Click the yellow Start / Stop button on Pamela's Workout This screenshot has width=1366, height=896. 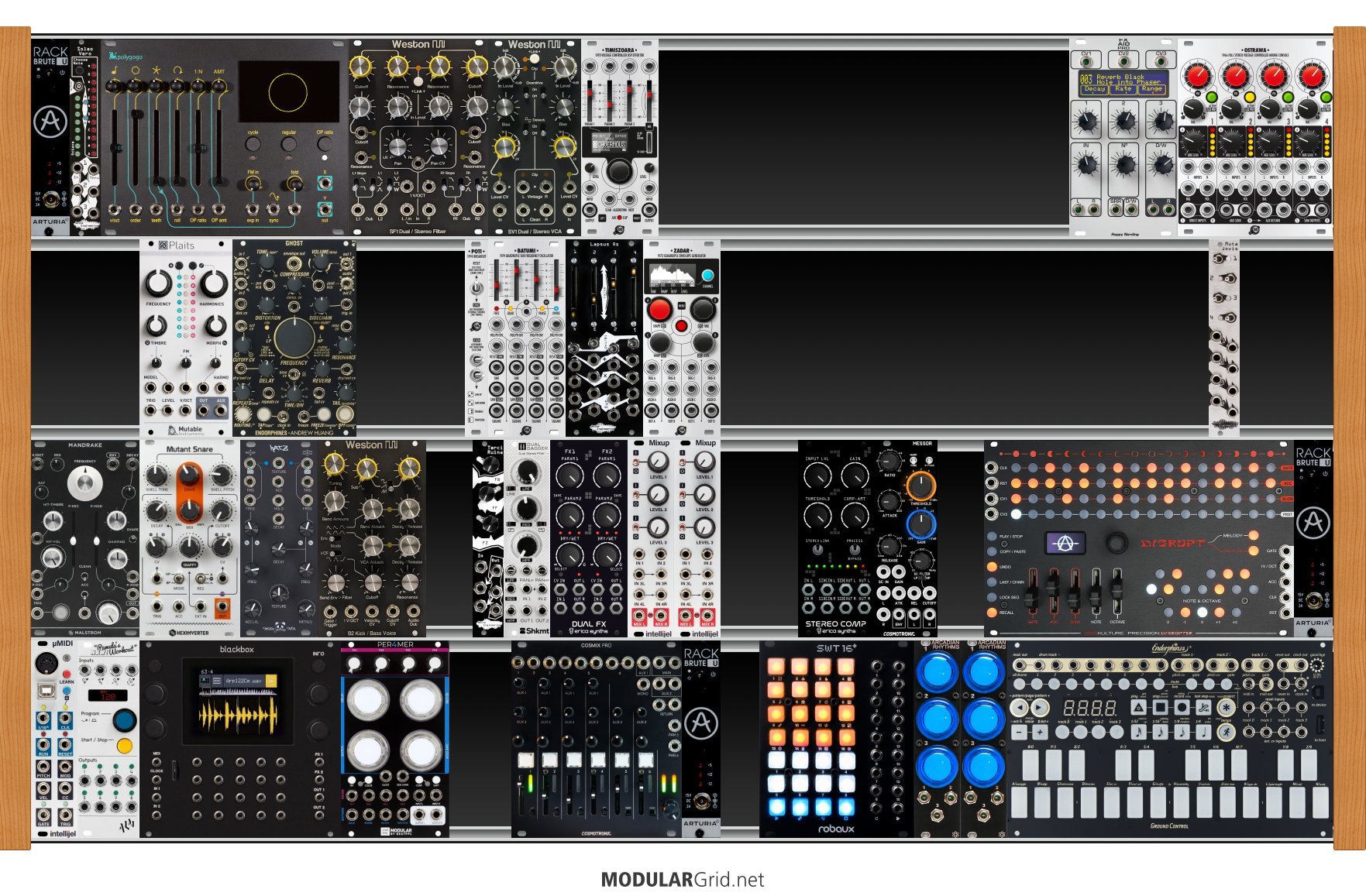point(125,746)
